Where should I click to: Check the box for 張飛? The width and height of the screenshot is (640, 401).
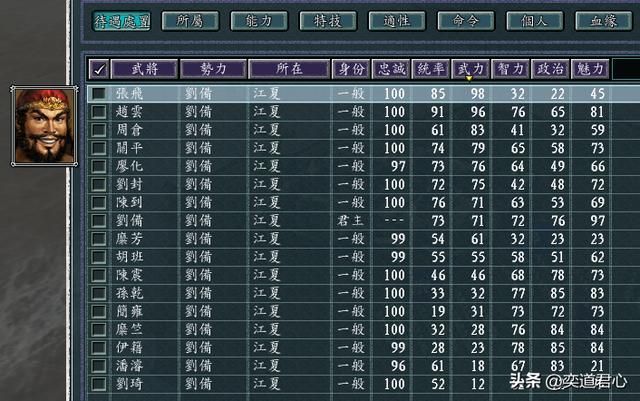click(99, 94)
